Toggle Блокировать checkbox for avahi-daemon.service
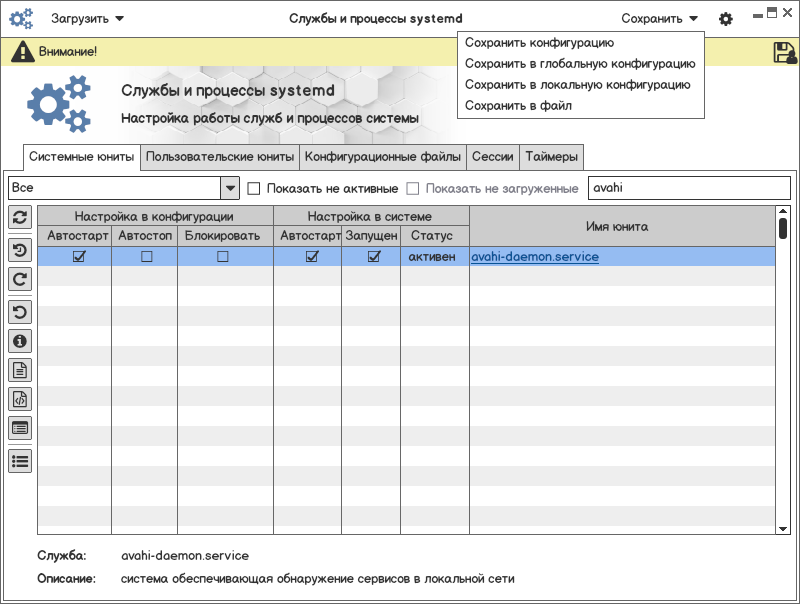This screenshot has width=800, height=604. 223,257
